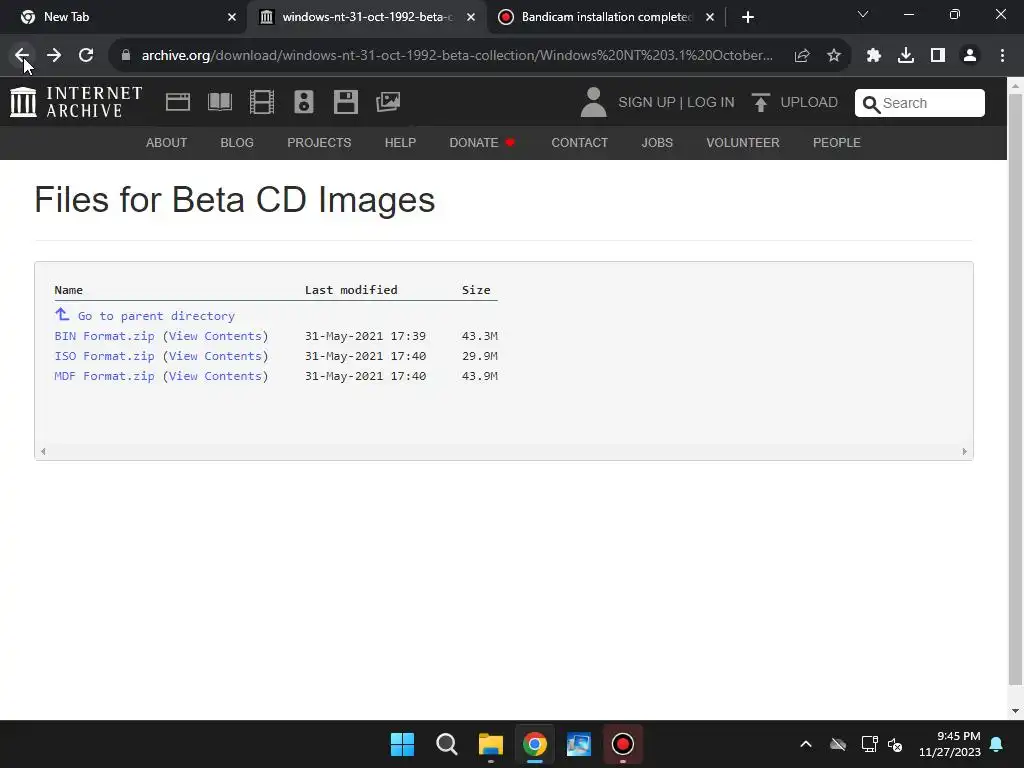Open the Audio speaker icon
1024x768 pixels.
click(304, 102)
